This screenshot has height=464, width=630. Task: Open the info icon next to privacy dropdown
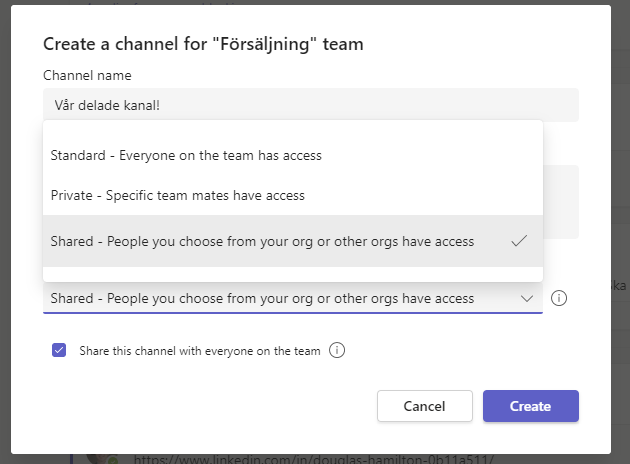pos(559,298)
